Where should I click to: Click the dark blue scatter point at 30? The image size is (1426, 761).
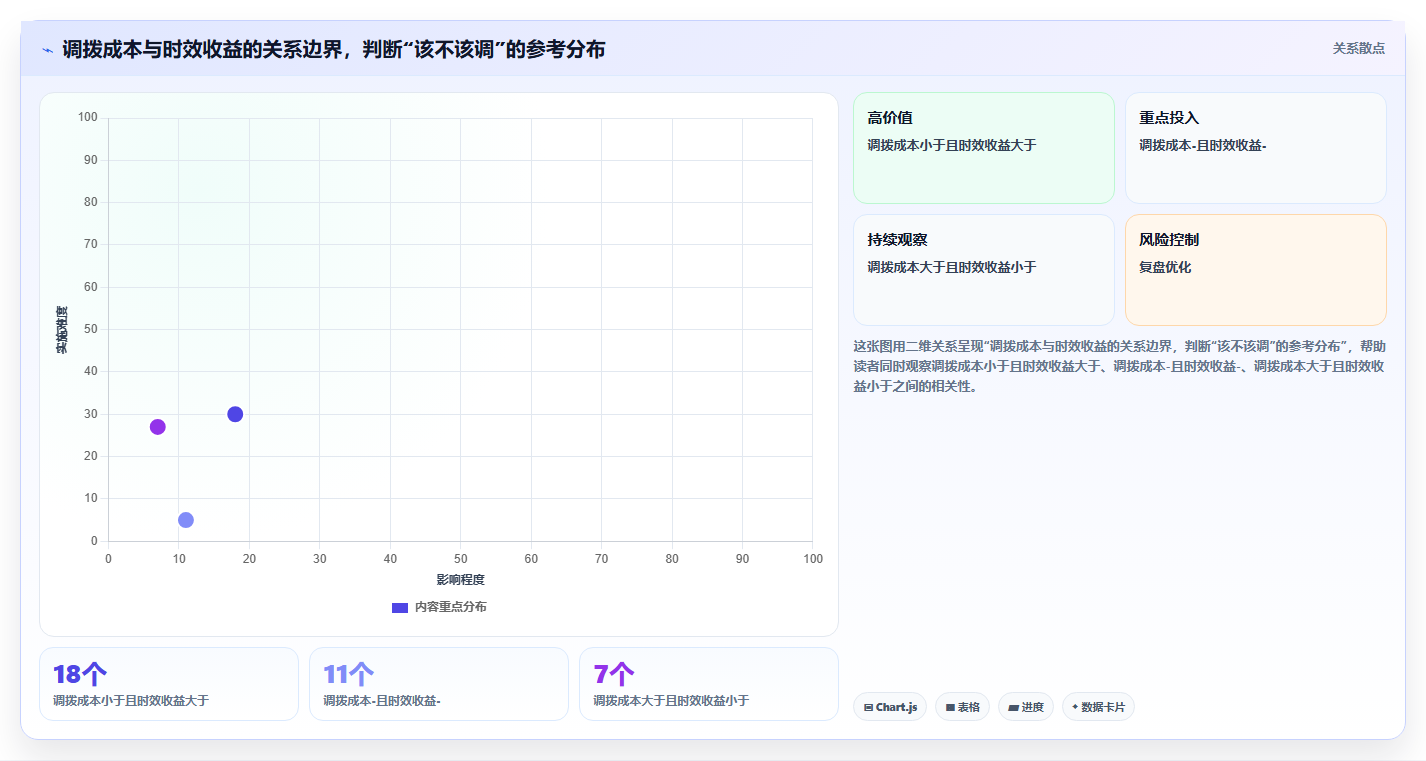click(235, 414)
